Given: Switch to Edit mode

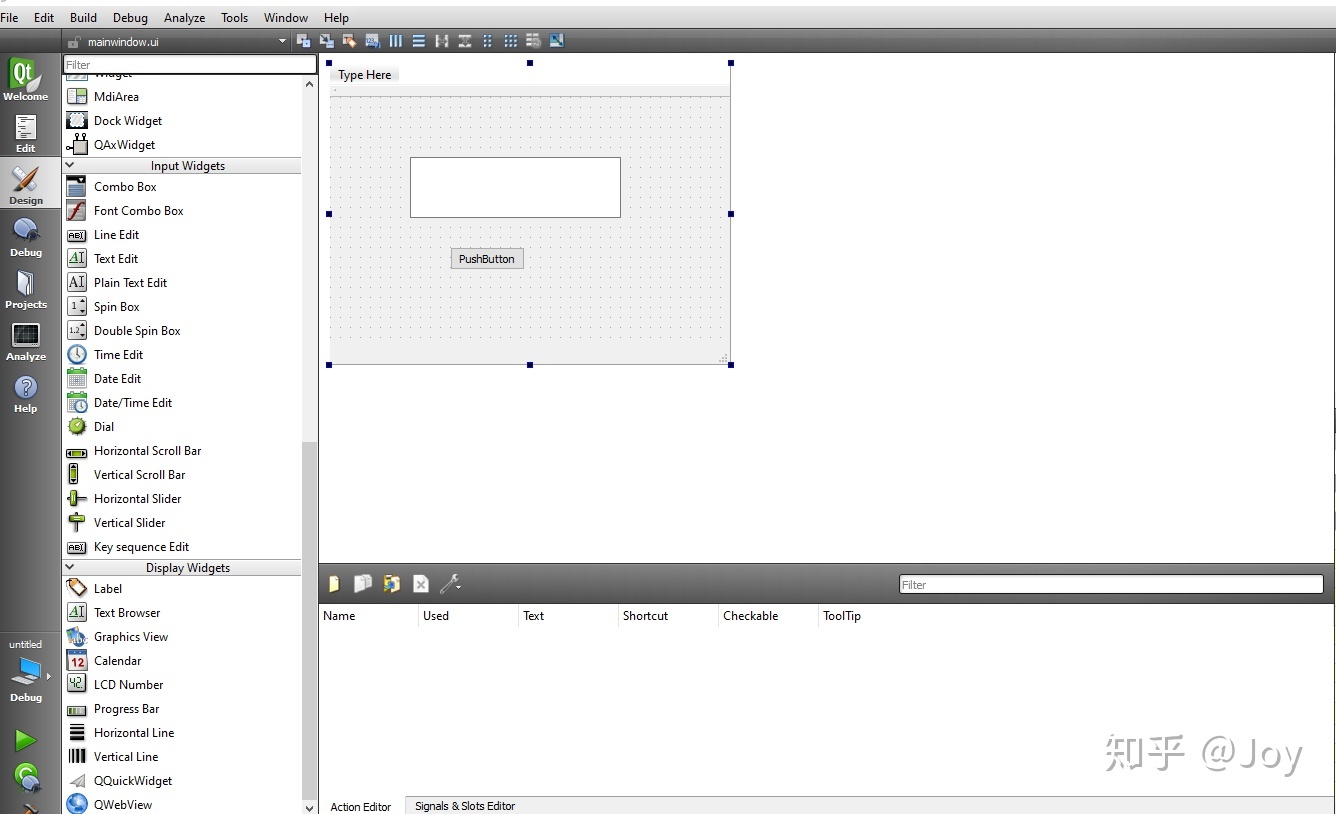Looking at the screenshot, I should point(25,133).
